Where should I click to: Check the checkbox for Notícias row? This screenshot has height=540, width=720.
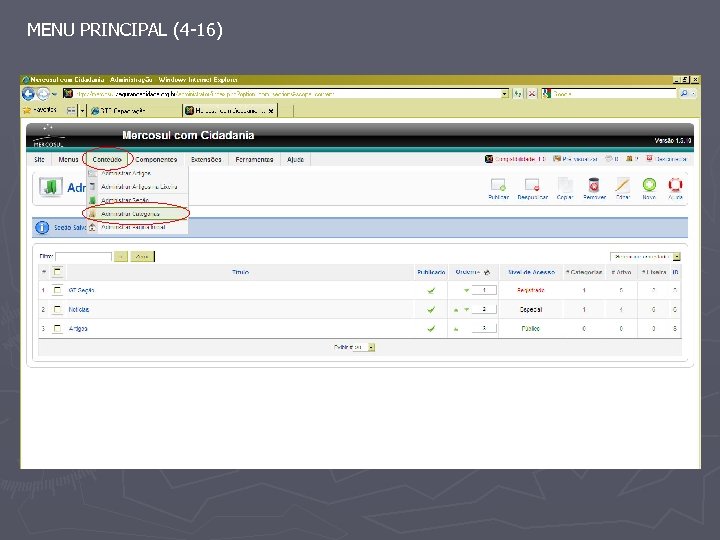(x=57, y=309)
